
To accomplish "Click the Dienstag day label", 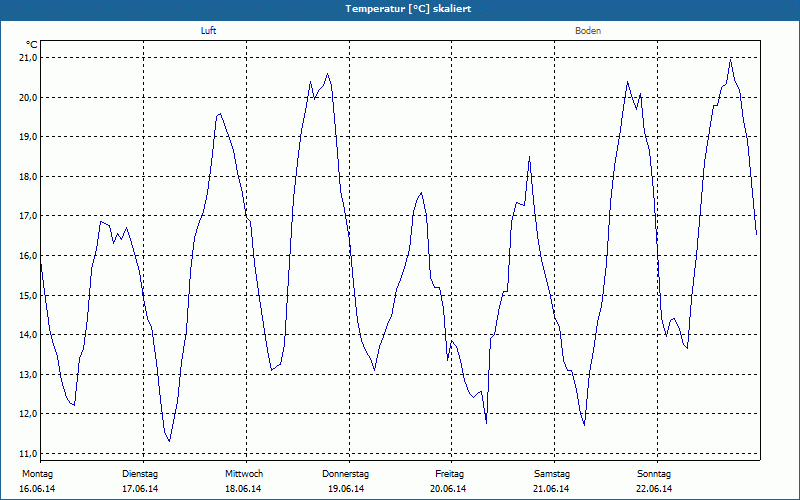I will click(140, 474).
